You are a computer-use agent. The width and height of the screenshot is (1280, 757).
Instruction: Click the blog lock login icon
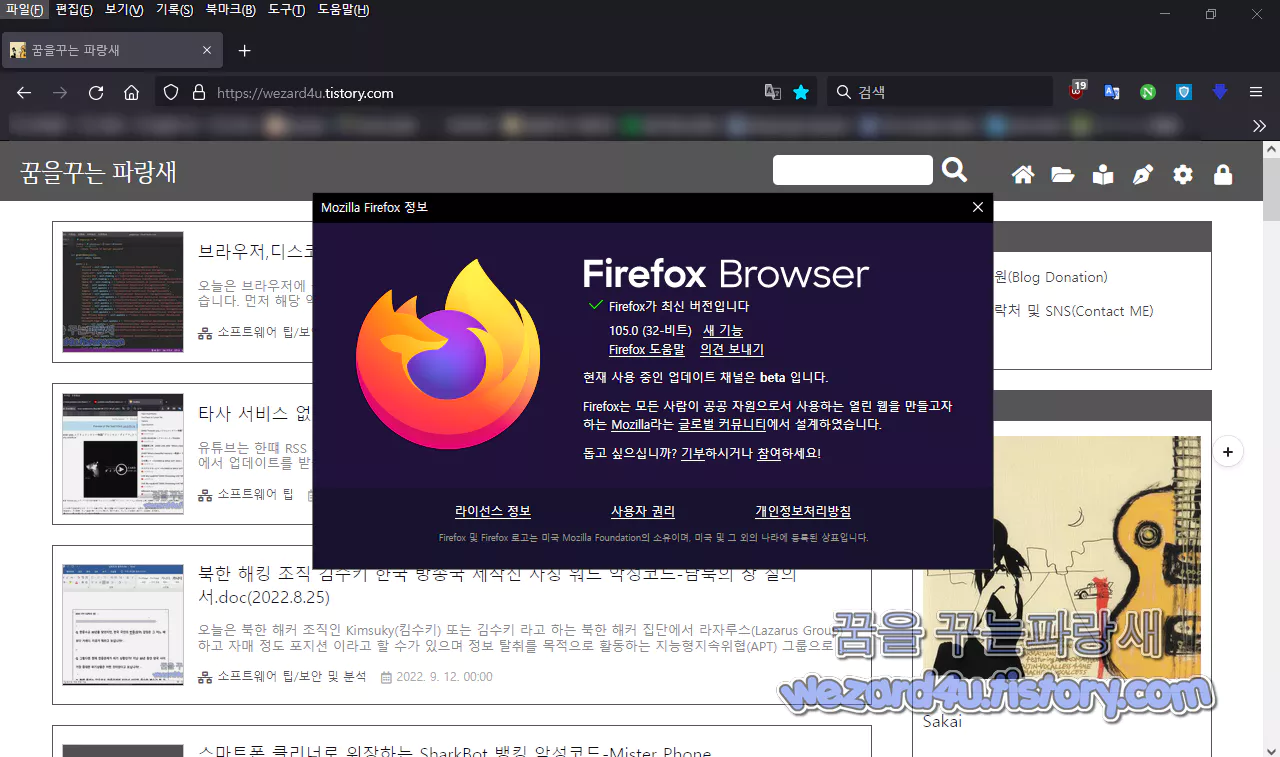click(x=1223, y=175)
